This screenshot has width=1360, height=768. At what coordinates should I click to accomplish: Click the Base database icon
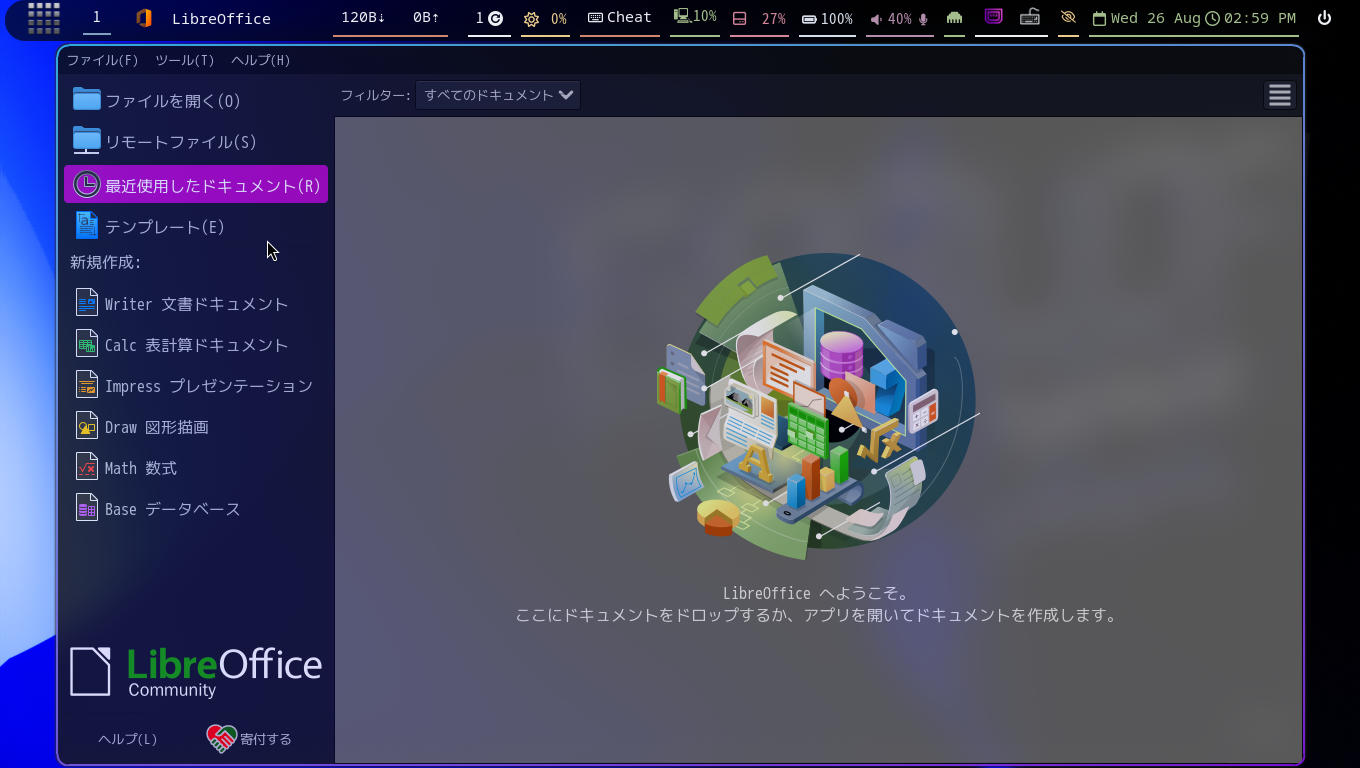point(87,508)
